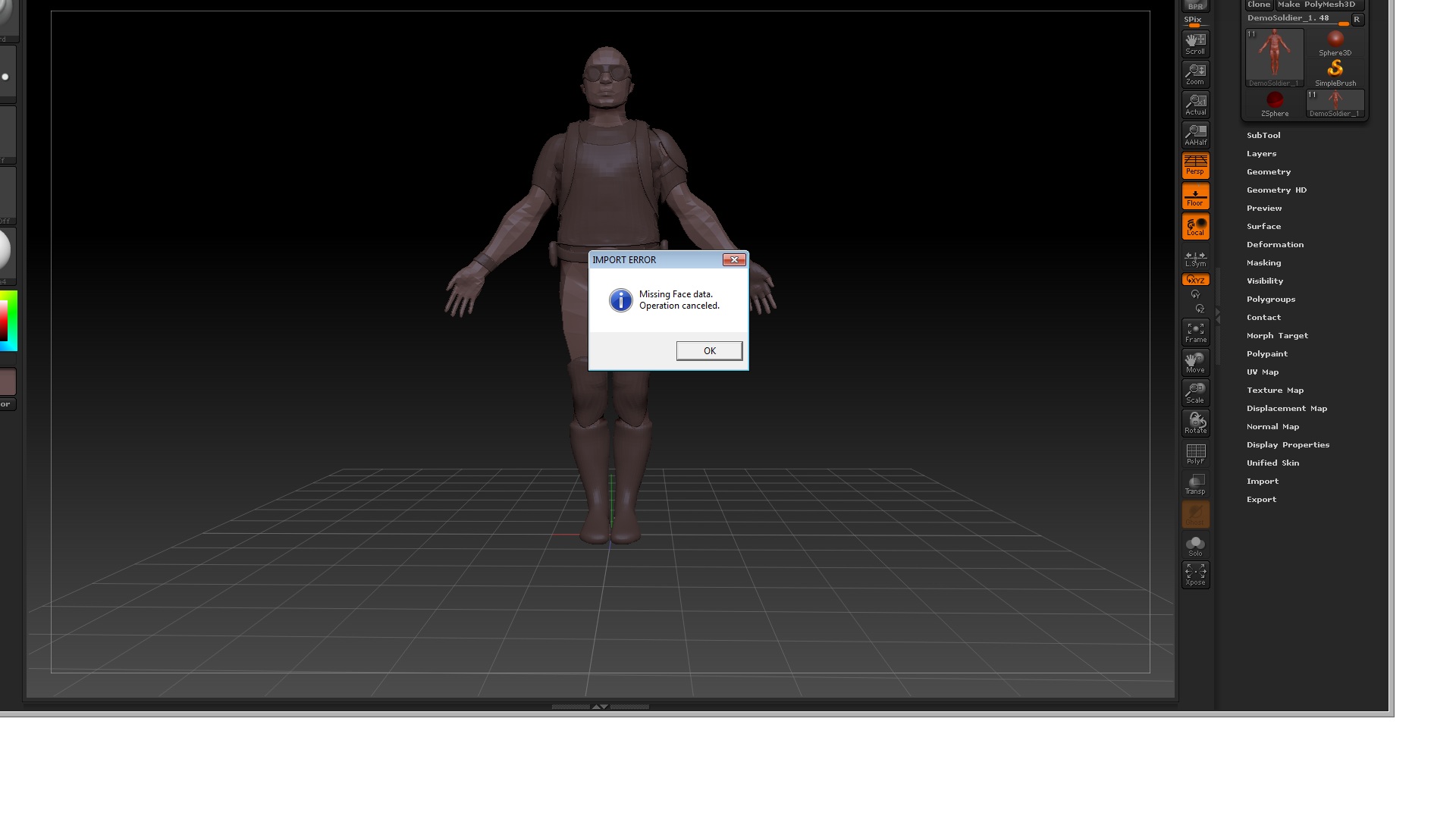Viewport: 1456px width, 819px height.
Task: Click the Frame mesh icon
Action: [x=1195, y=332]
